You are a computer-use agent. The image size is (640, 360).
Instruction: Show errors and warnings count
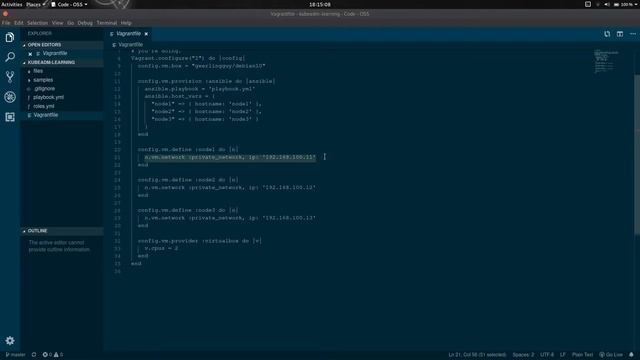tap(53, 355)
